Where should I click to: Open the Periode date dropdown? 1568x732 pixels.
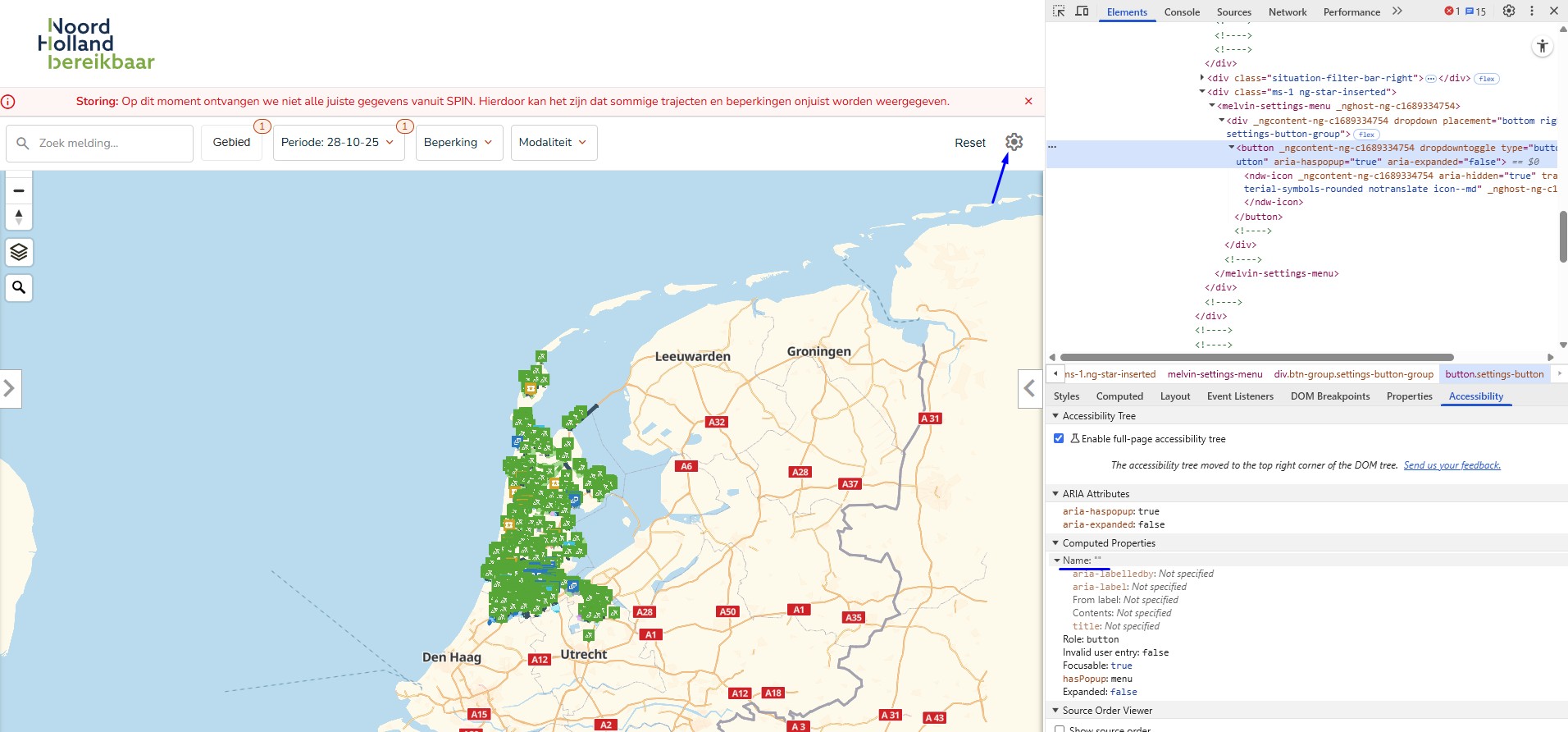(338, 143)
